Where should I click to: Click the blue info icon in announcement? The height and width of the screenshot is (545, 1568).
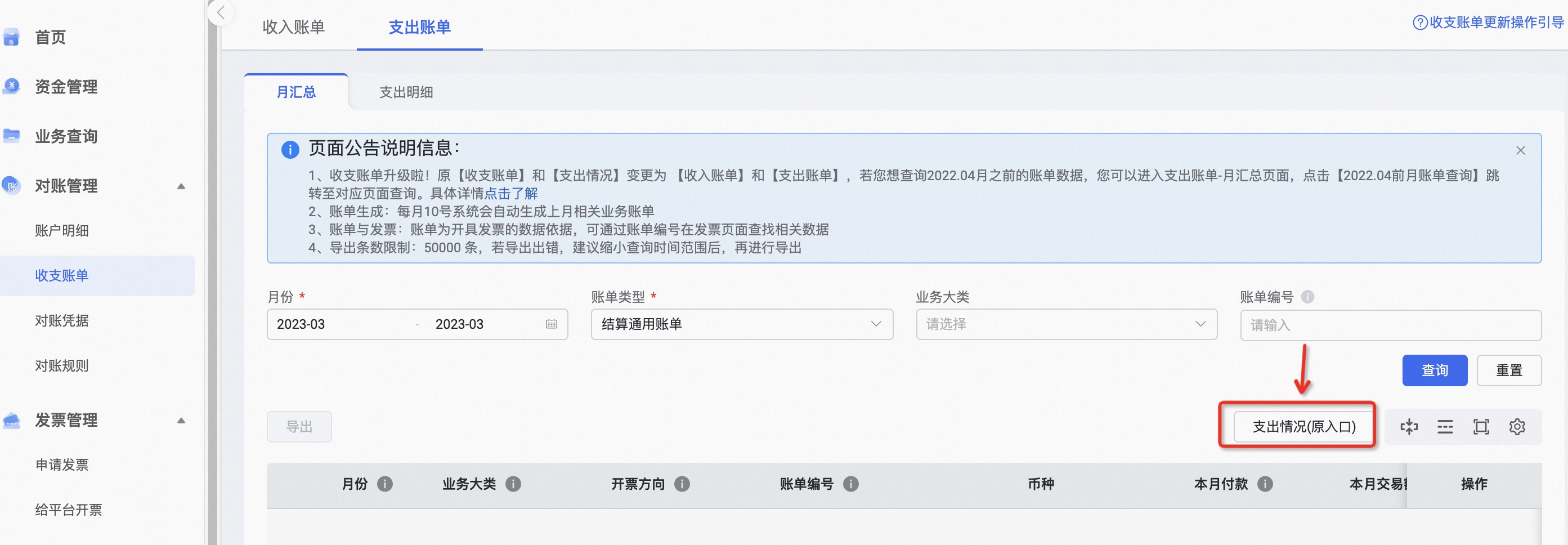coord(290,149)
